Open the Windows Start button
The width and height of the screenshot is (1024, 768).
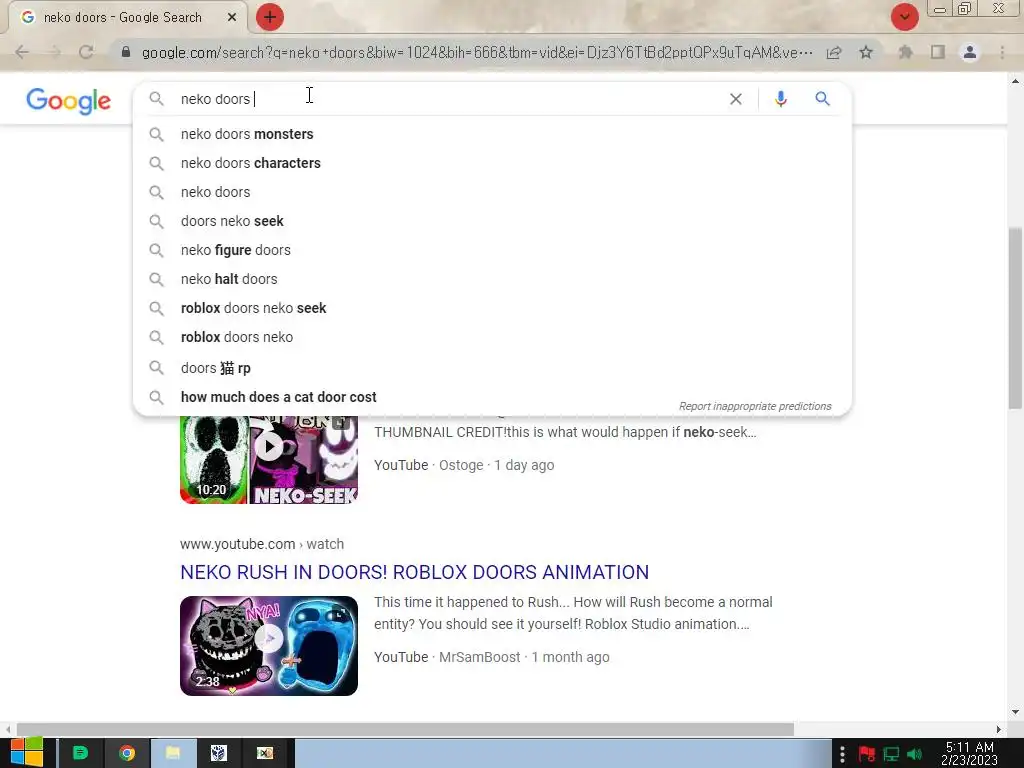[x=27, y=753]
